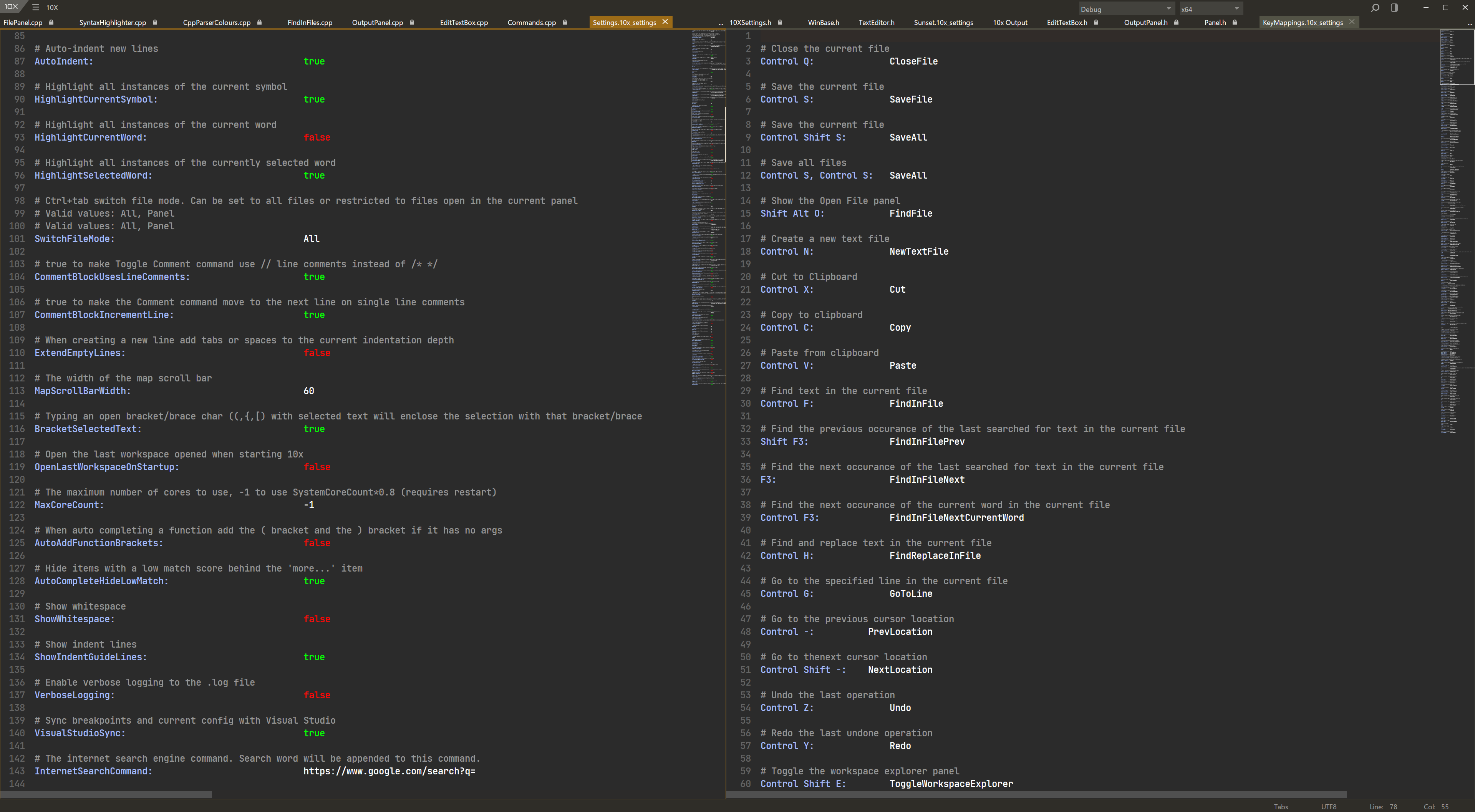This screenshot has width=1475, height=812.
Task: Click the KeyMappings file minimap scrollbar
Action: 1457,57
